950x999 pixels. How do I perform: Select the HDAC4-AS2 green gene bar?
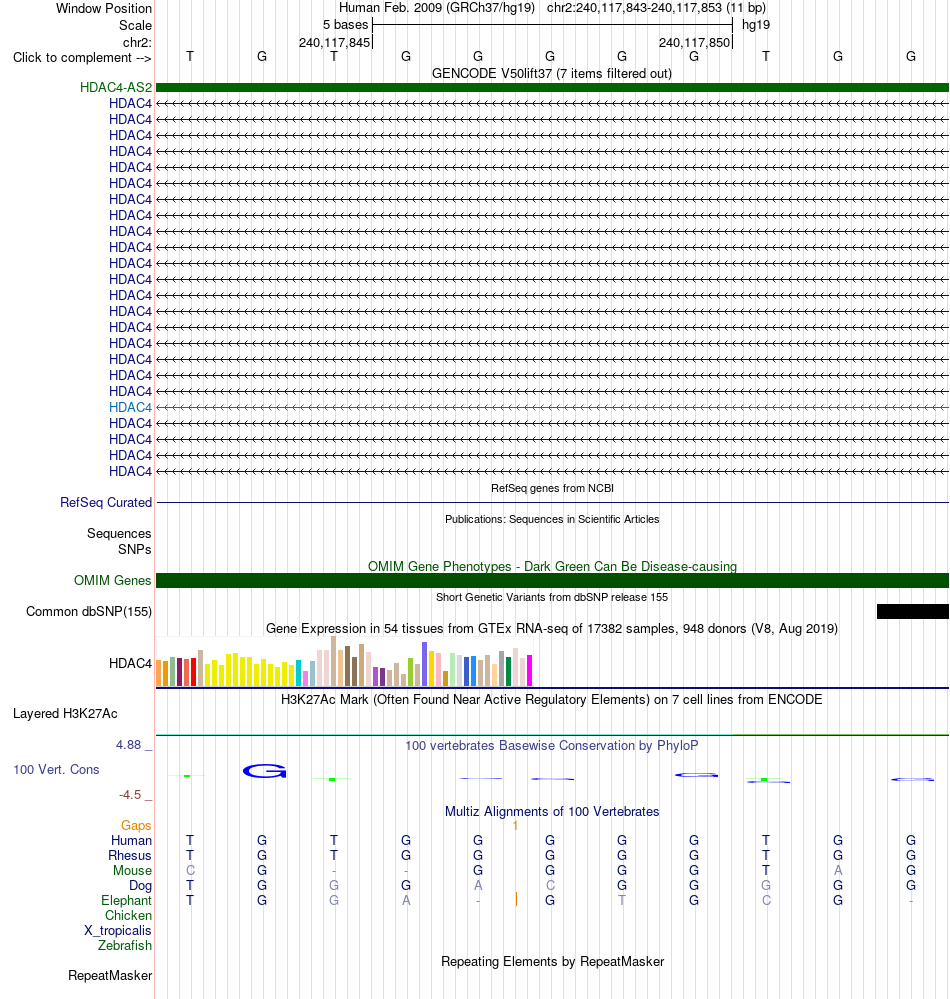click(552, 87)
